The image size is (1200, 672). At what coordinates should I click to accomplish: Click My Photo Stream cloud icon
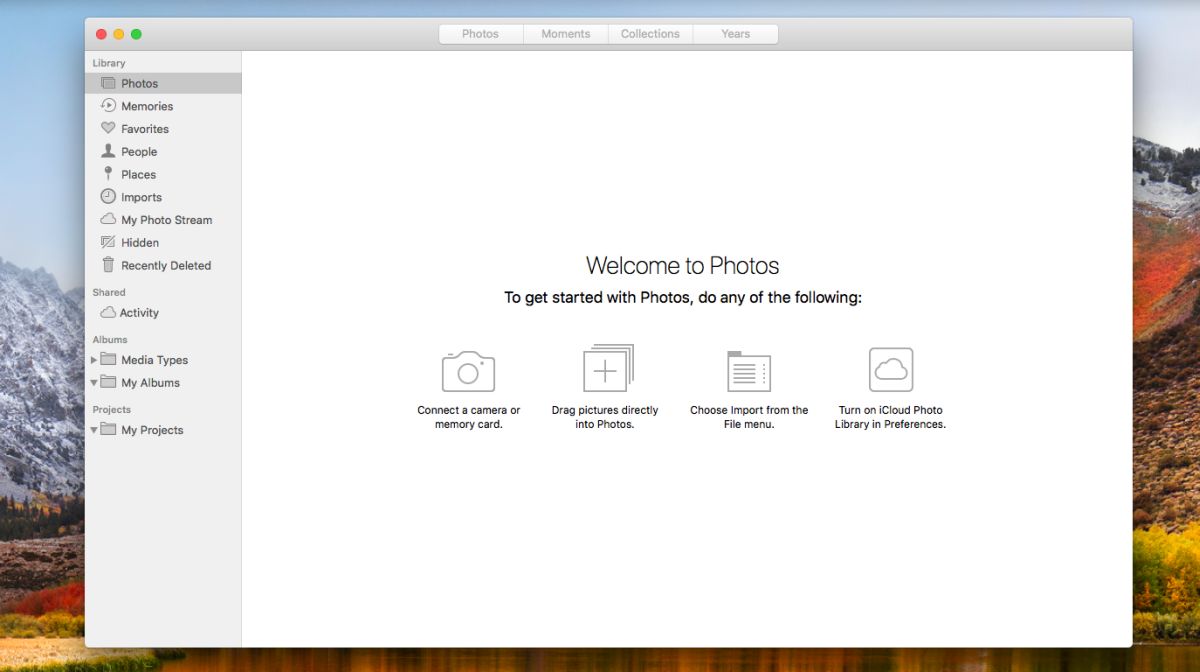point(108,220)
